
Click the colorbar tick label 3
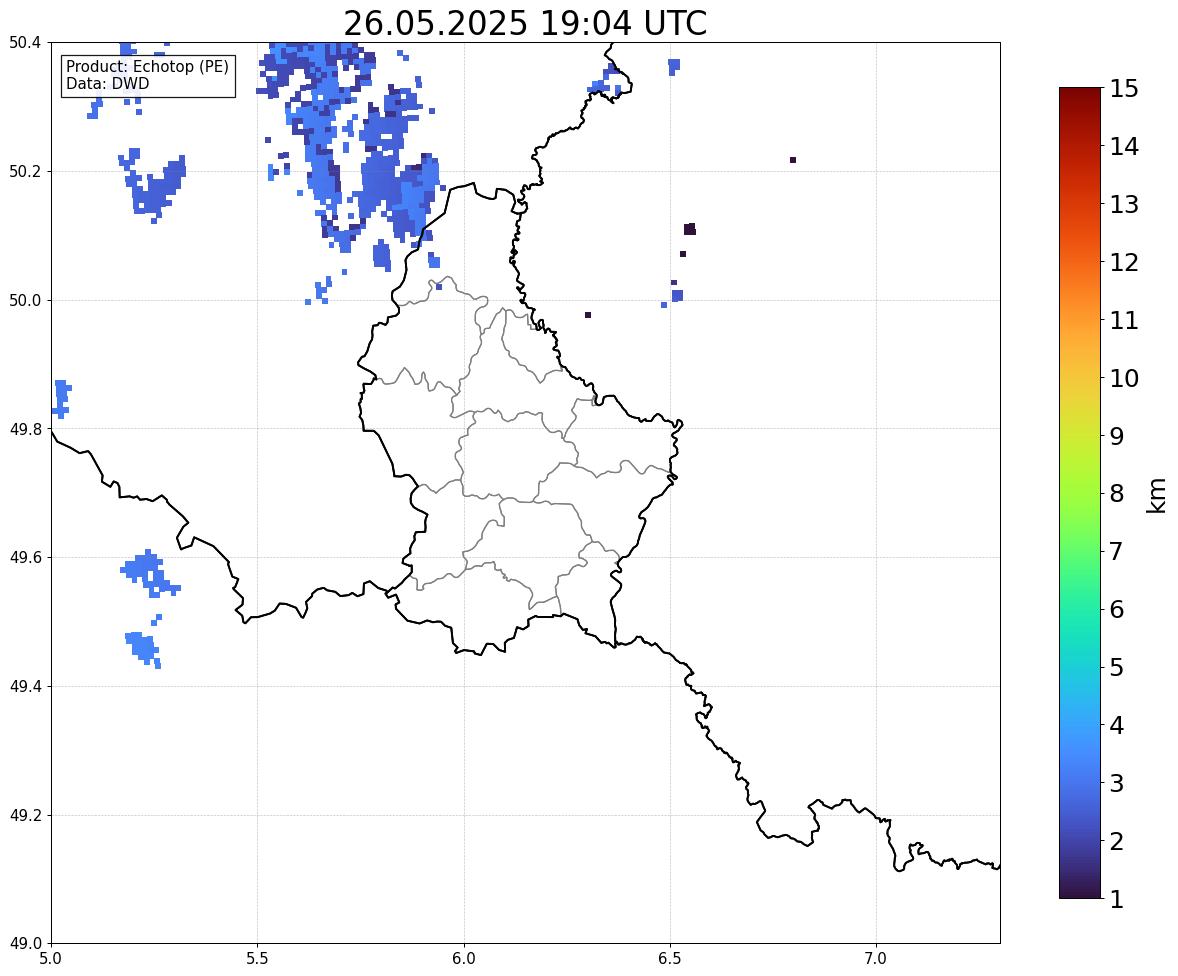click(1117, 782)
